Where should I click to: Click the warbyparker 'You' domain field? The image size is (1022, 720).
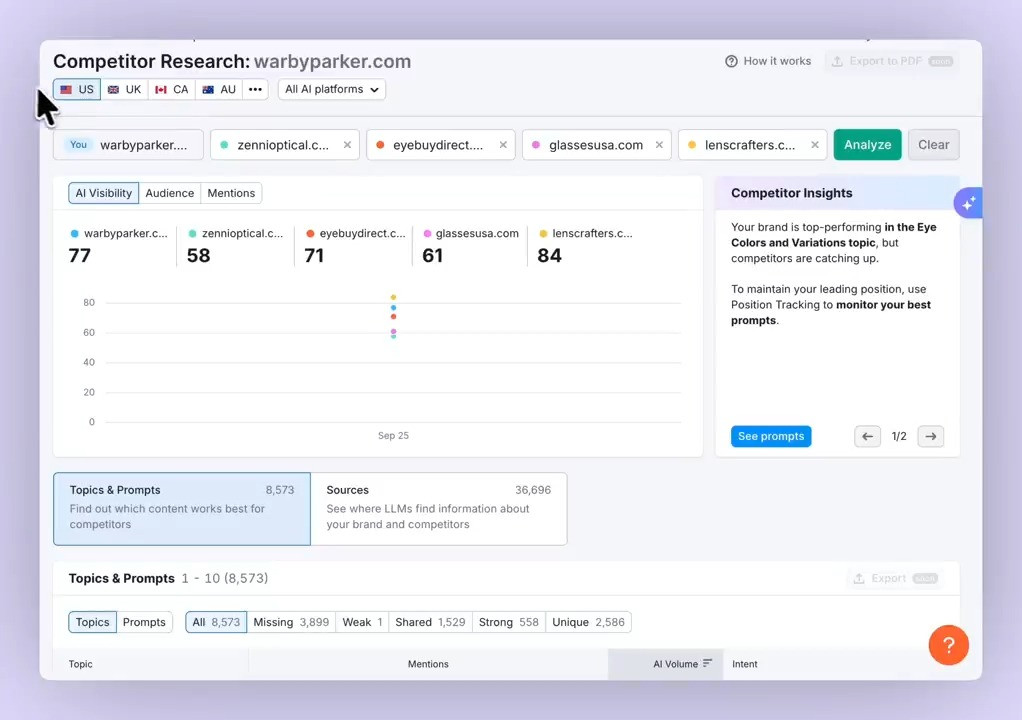pyautogui.click(x=128, y=145)
